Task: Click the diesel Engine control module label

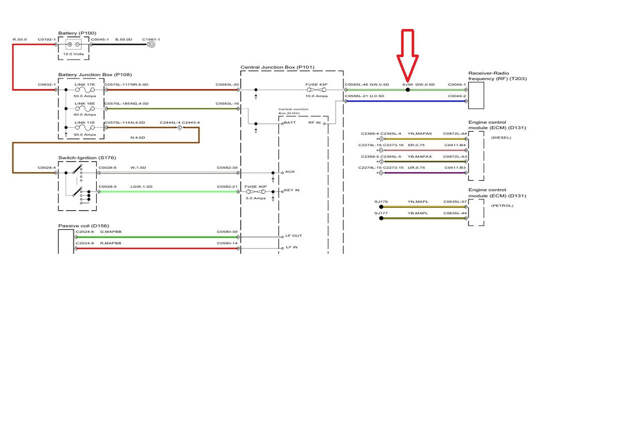Action: tap(497, 125)
